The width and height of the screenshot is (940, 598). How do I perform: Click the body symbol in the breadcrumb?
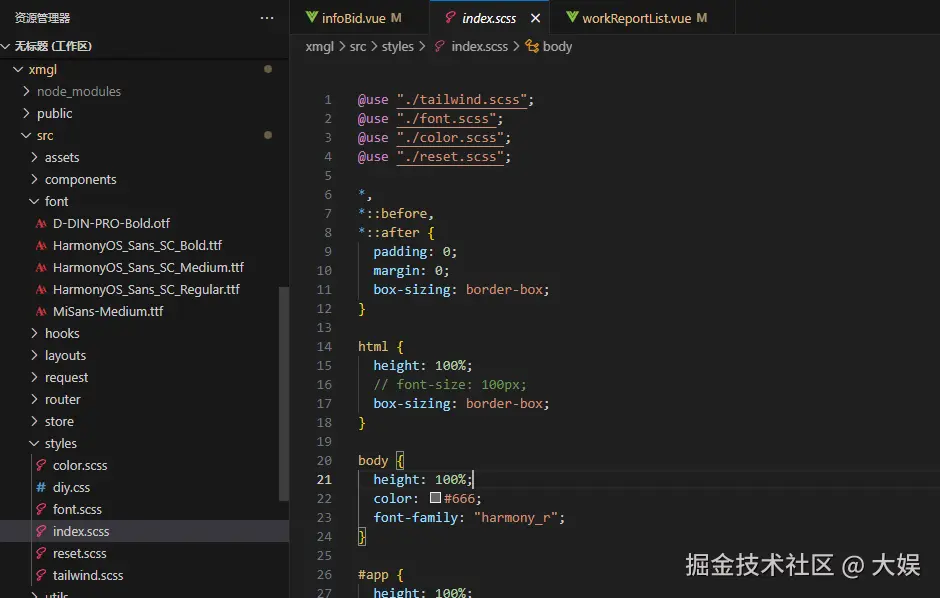click(557, 47)
